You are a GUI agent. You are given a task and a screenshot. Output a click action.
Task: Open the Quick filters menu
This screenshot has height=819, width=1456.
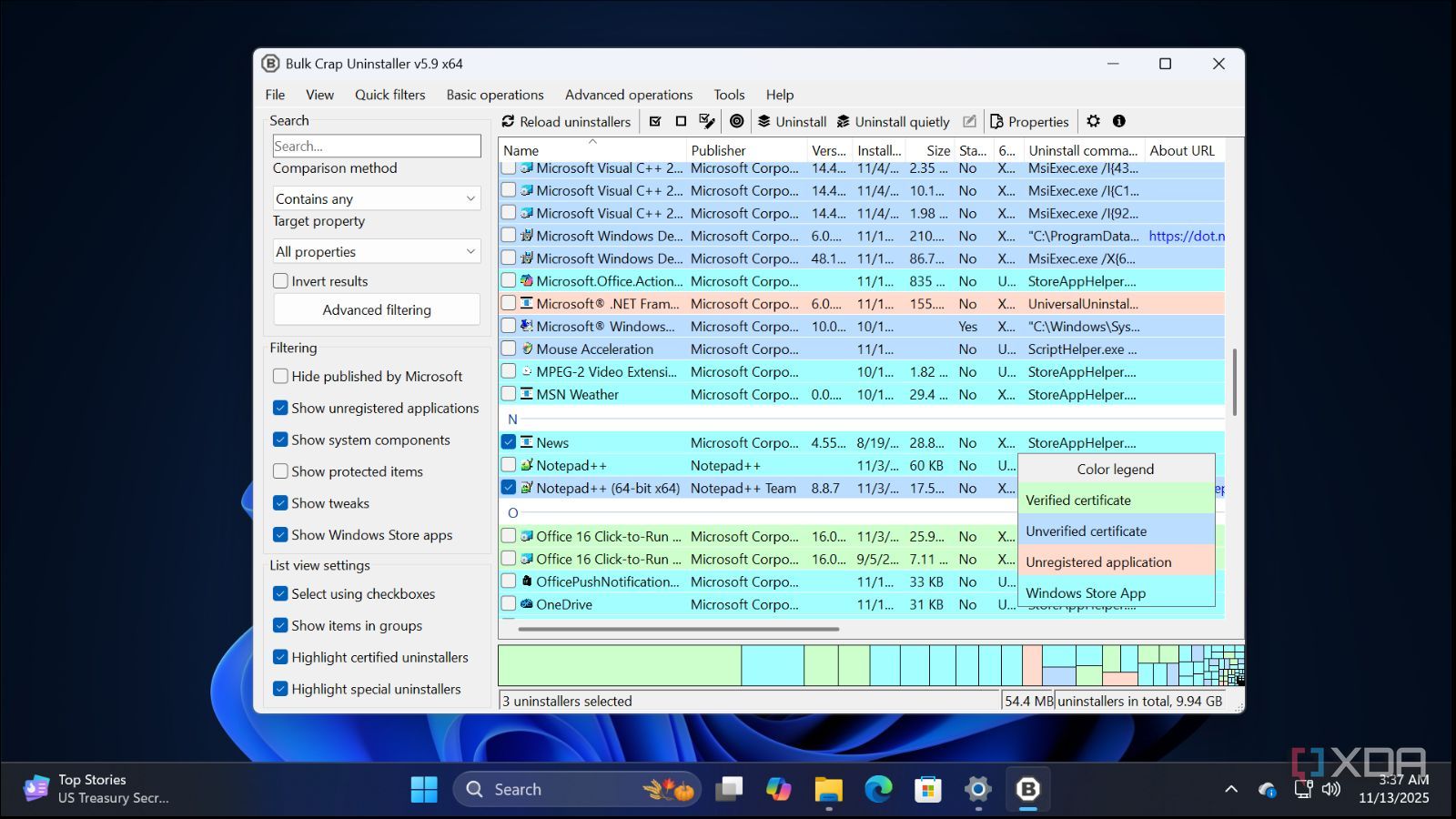click(x=389, y=95)
